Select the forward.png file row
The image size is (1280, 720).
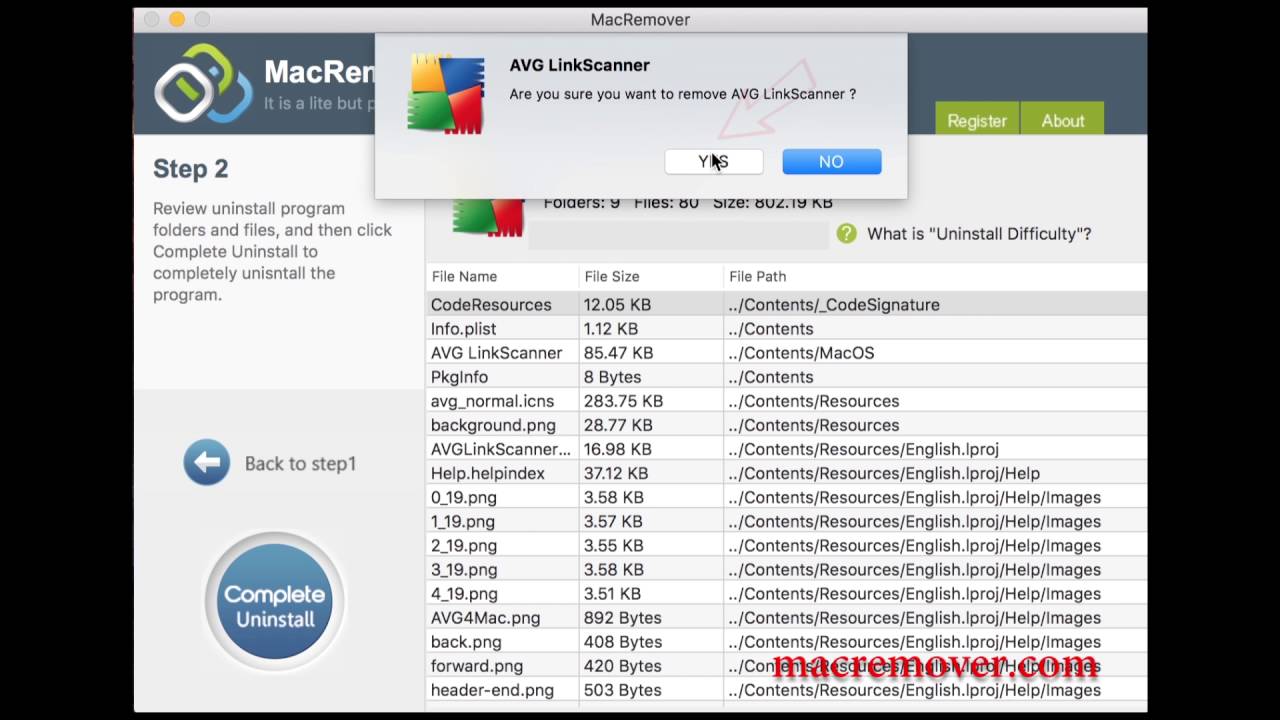[786, 666]
